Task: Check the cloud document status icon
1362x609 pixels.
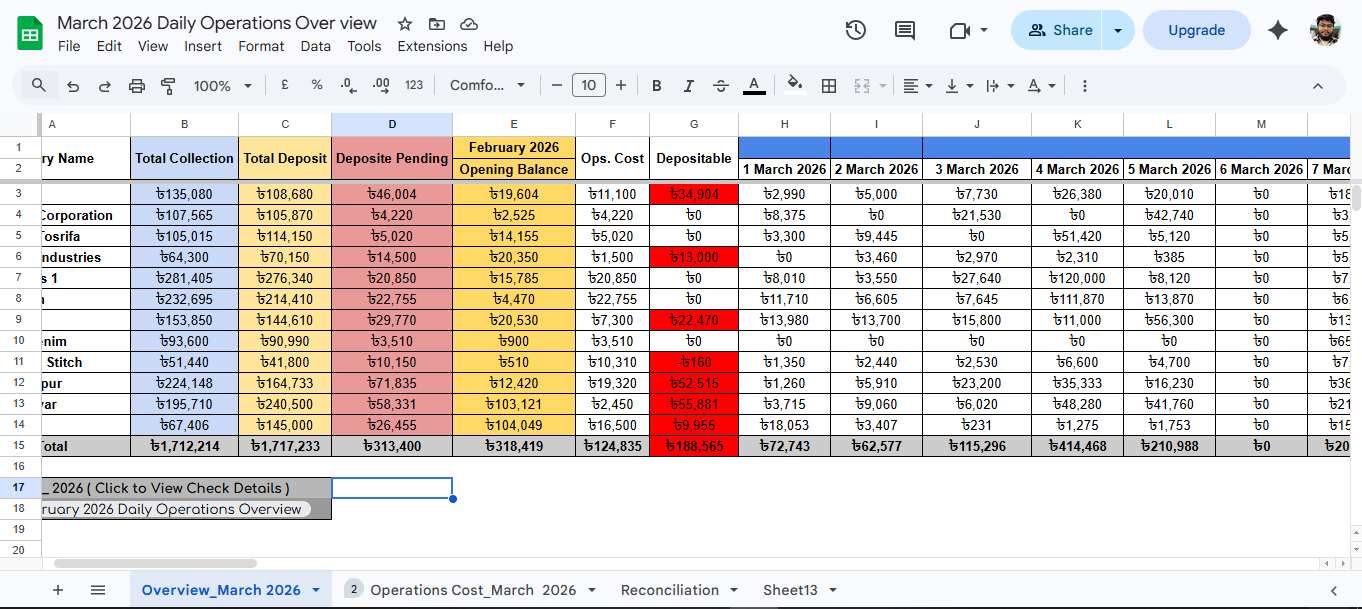Action: point(469,23)
